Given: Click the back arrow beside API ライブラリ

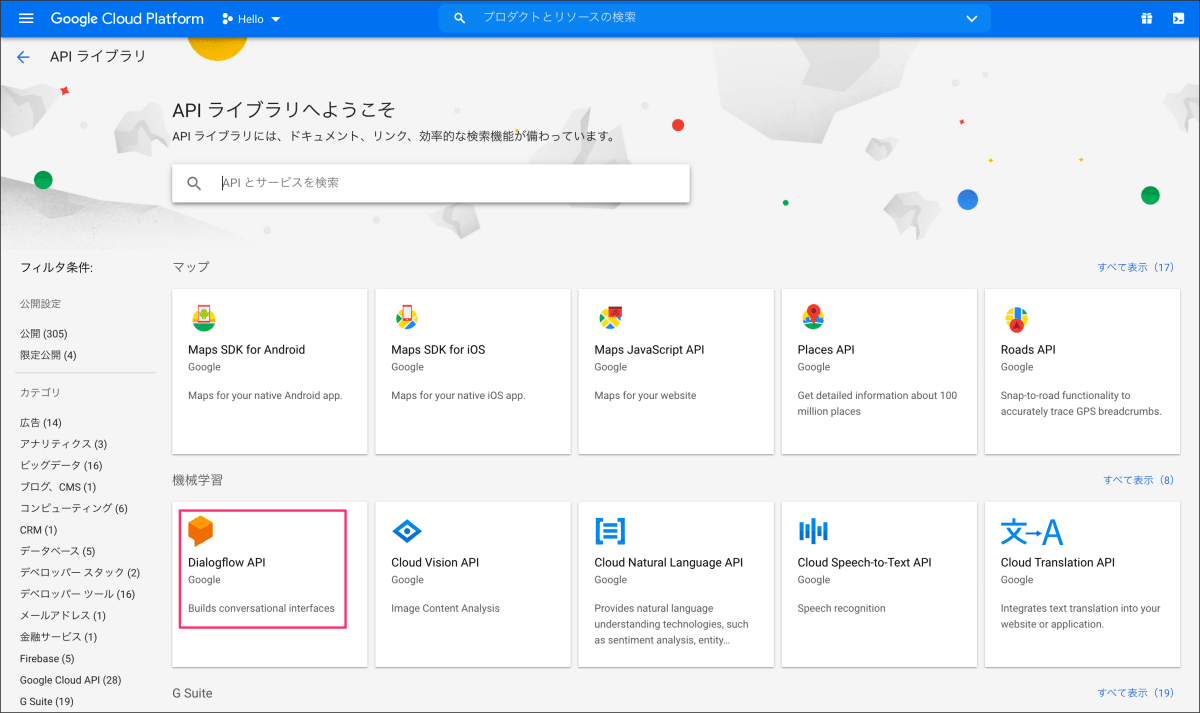Looking at the screenshot, I should [x=23, y=57].
